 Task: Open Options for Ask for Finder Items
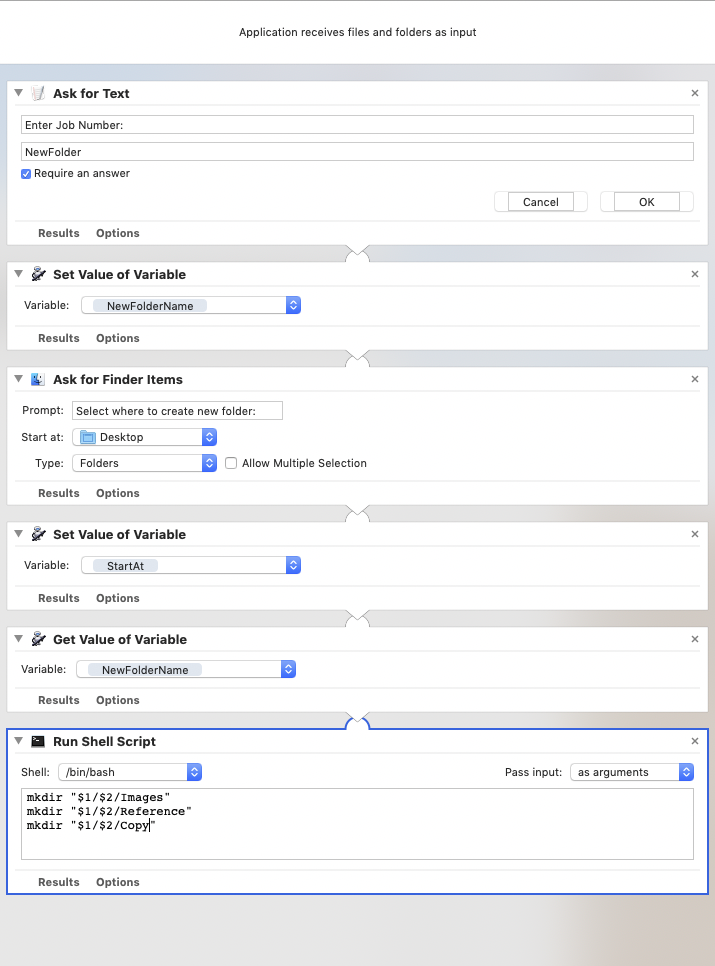pos(117,493)
